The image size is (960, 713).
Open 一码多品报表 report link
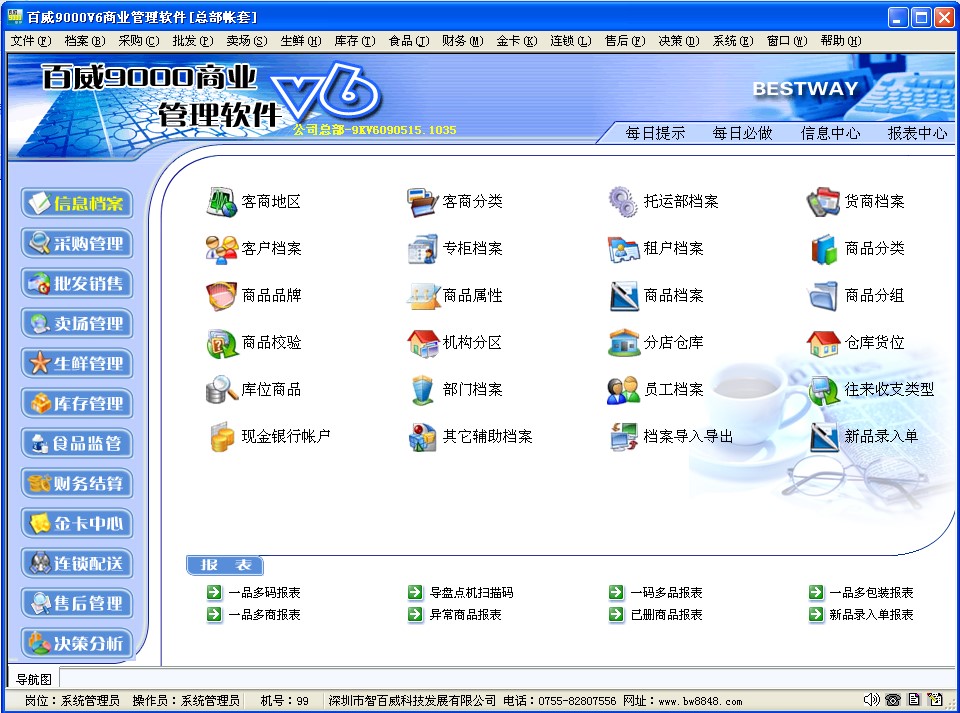click(667, 592)
